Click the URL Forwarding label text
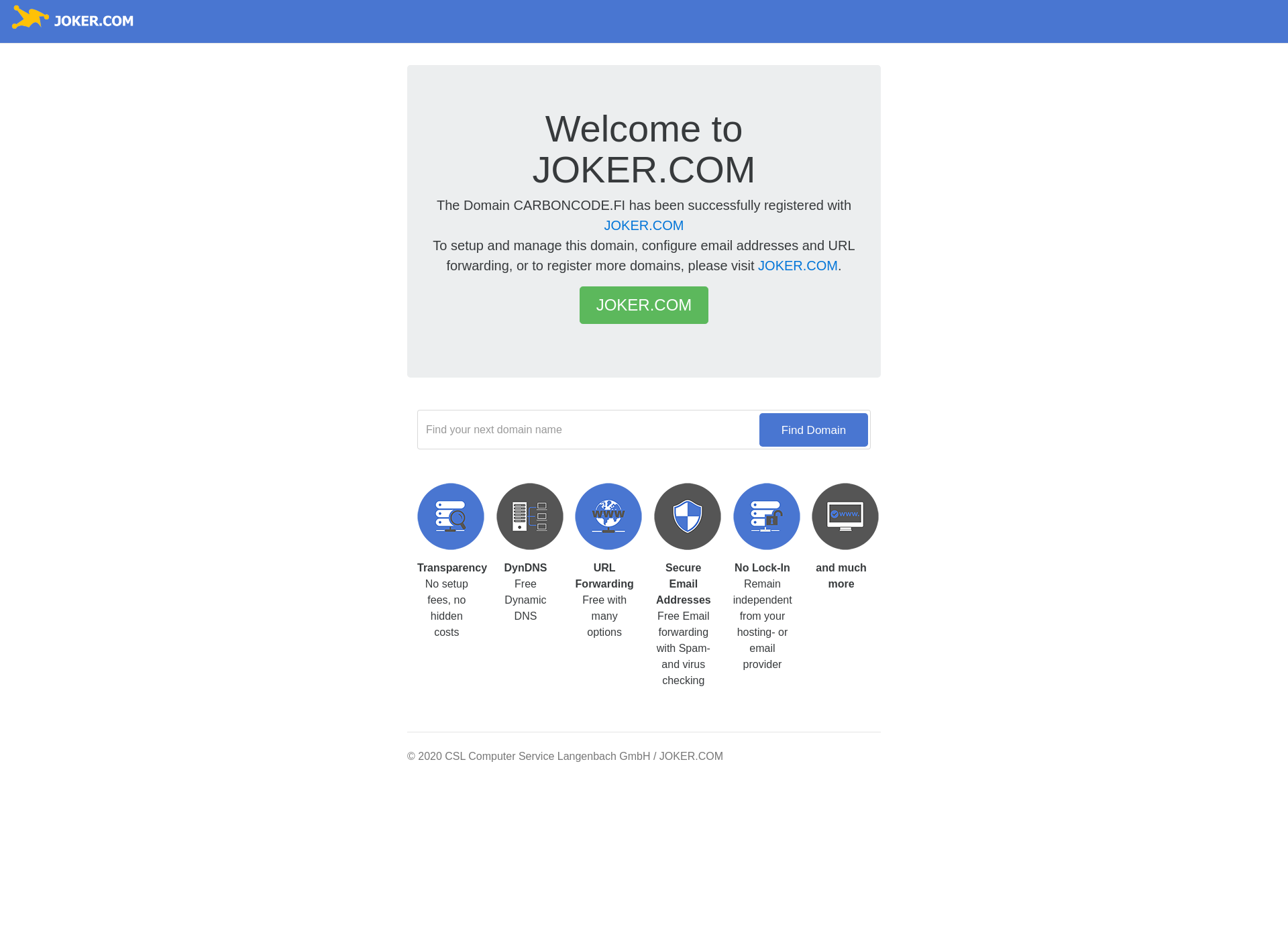This screenshot has height=939, width=1288. (605, 575)
